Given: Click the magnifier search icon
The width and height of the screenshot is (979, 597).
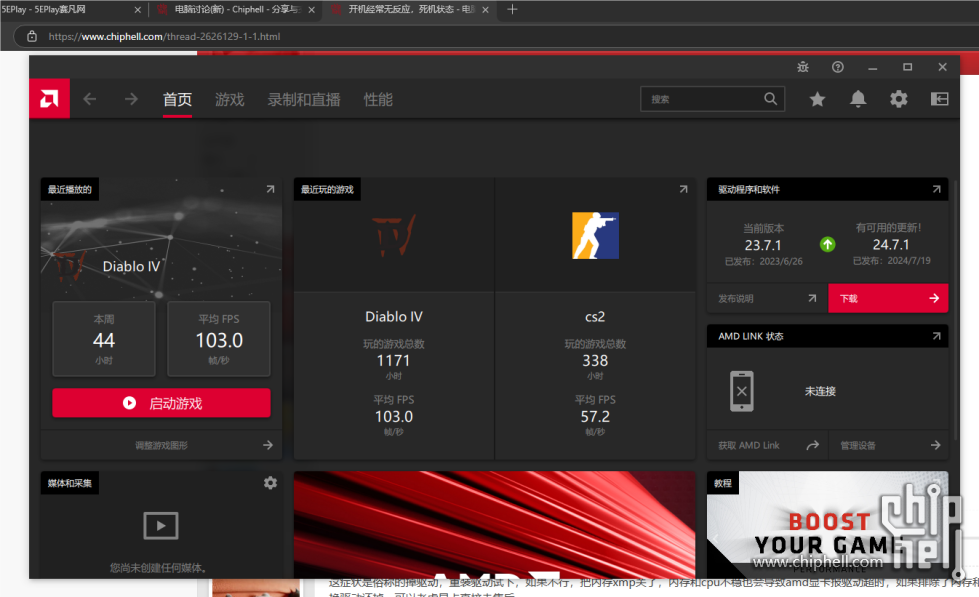Looking at the screenshot, I should pos(770,99).
